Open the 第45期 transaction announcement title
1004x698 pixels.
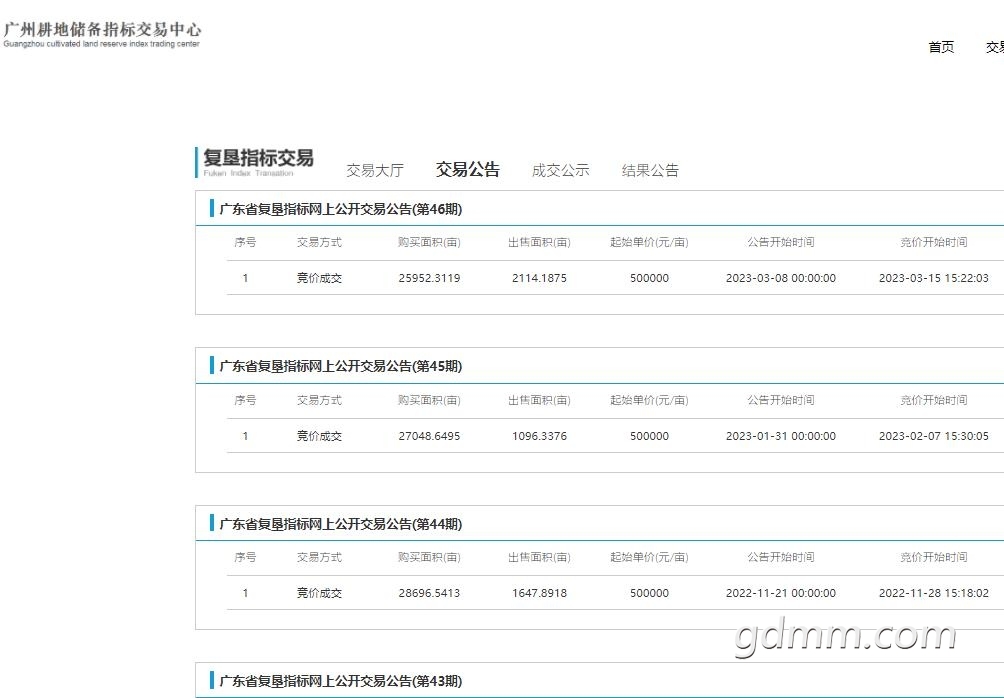[x=341, y=366]
